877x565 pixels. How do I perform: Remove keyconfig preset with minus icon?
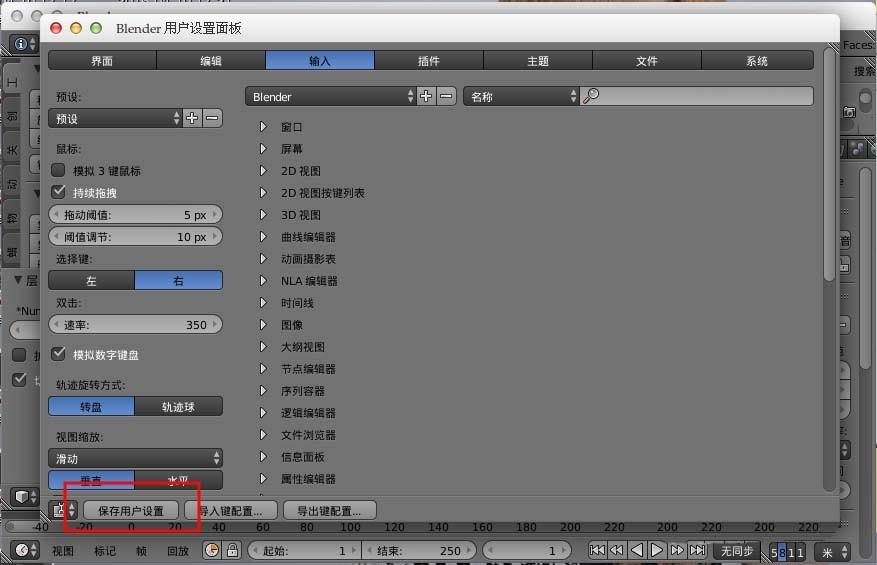[x=446, y=96]
